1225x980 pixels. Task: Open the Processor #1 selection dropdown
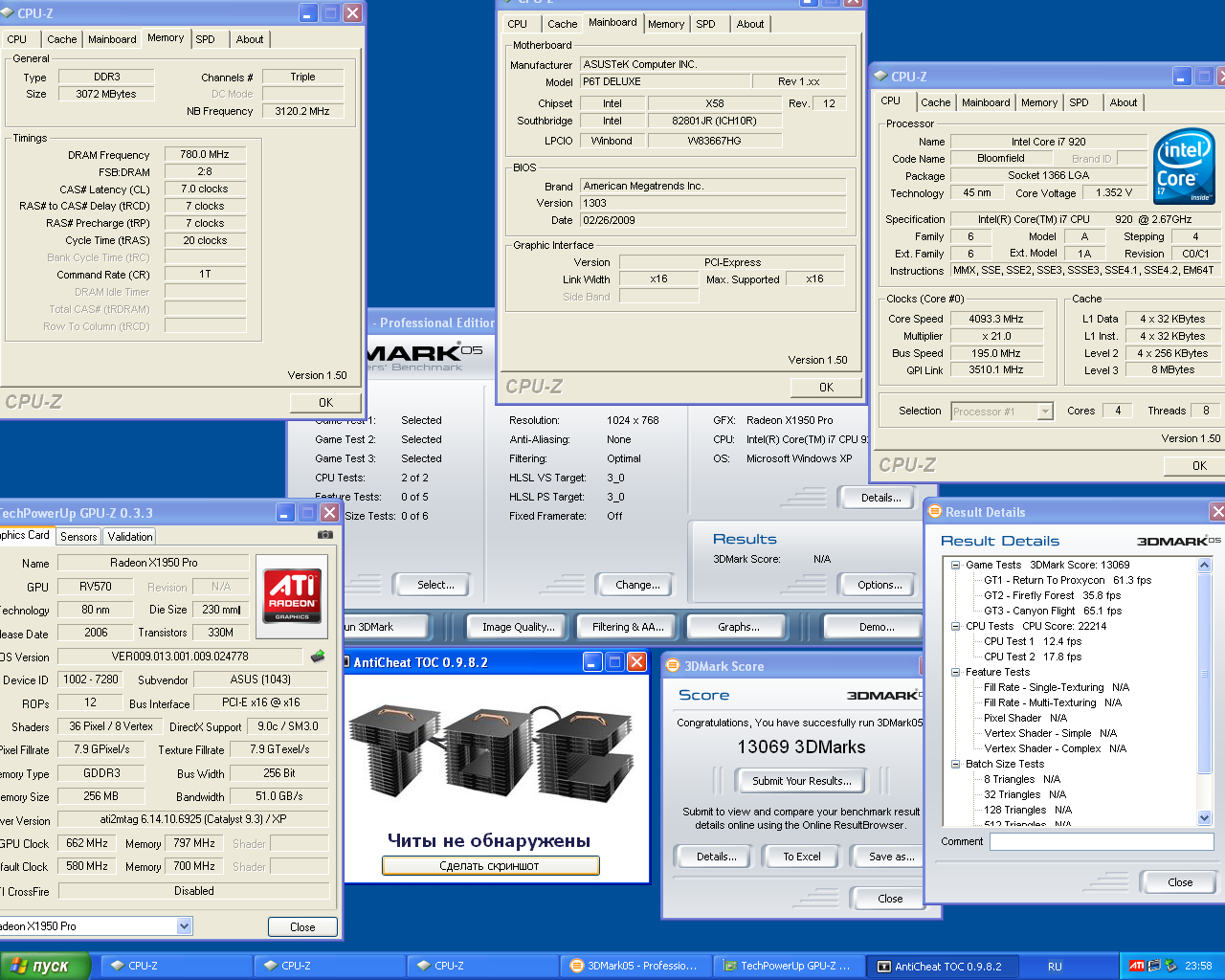pos(1045,412)
